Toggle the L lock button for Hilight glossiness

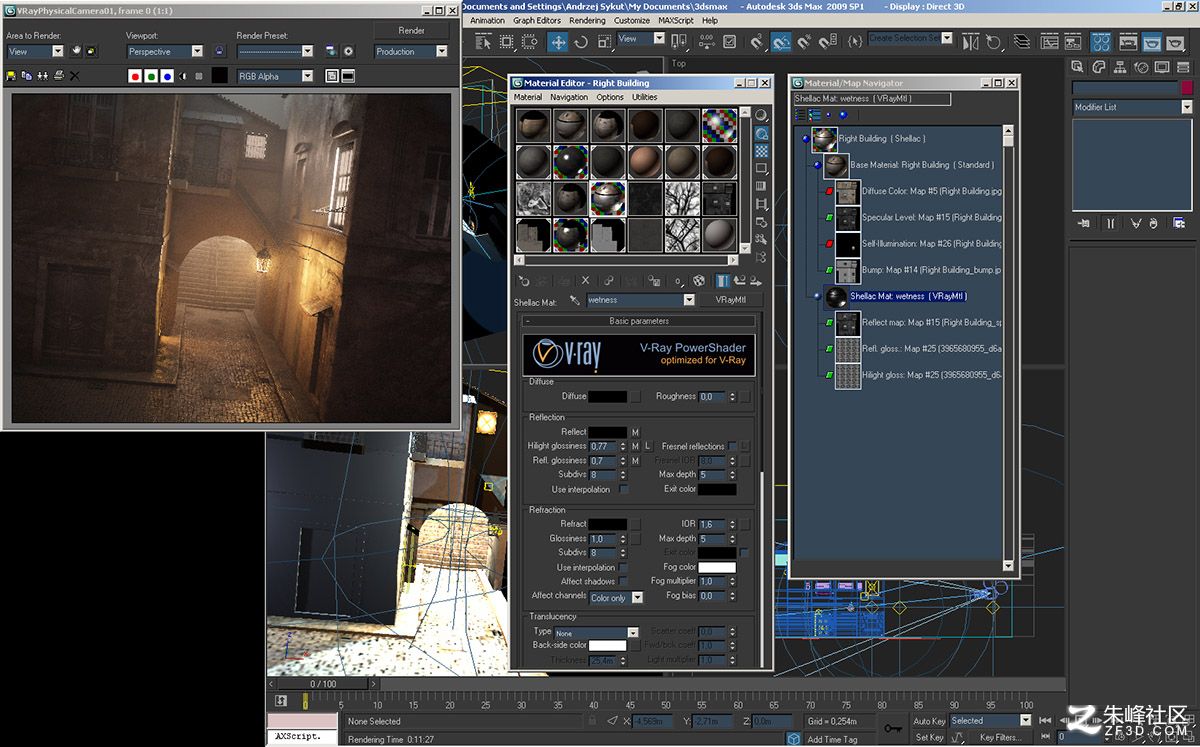(647, 446)
